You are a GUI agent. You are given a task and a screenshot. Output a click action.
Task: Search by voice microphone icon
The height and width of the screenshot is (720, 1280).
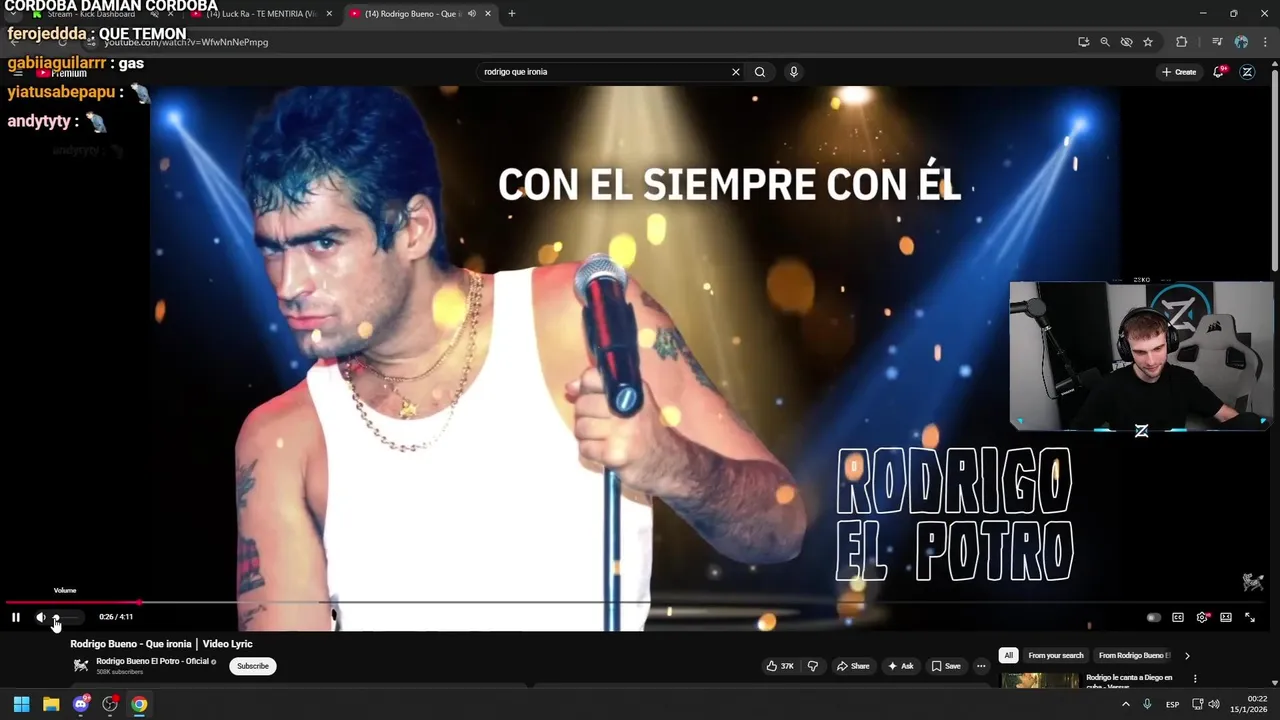(x=793, y=72)
